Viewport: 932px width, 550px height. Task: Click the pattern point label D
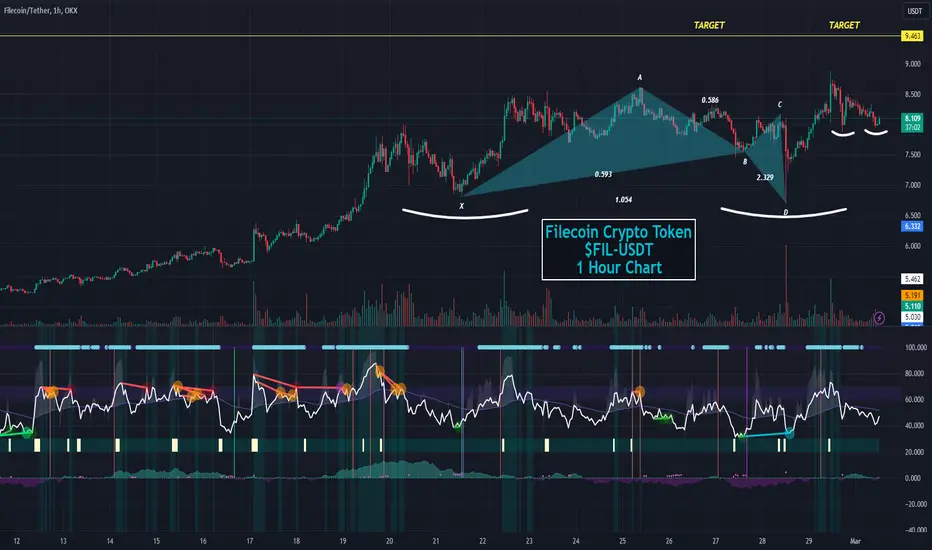coord(786,212)
